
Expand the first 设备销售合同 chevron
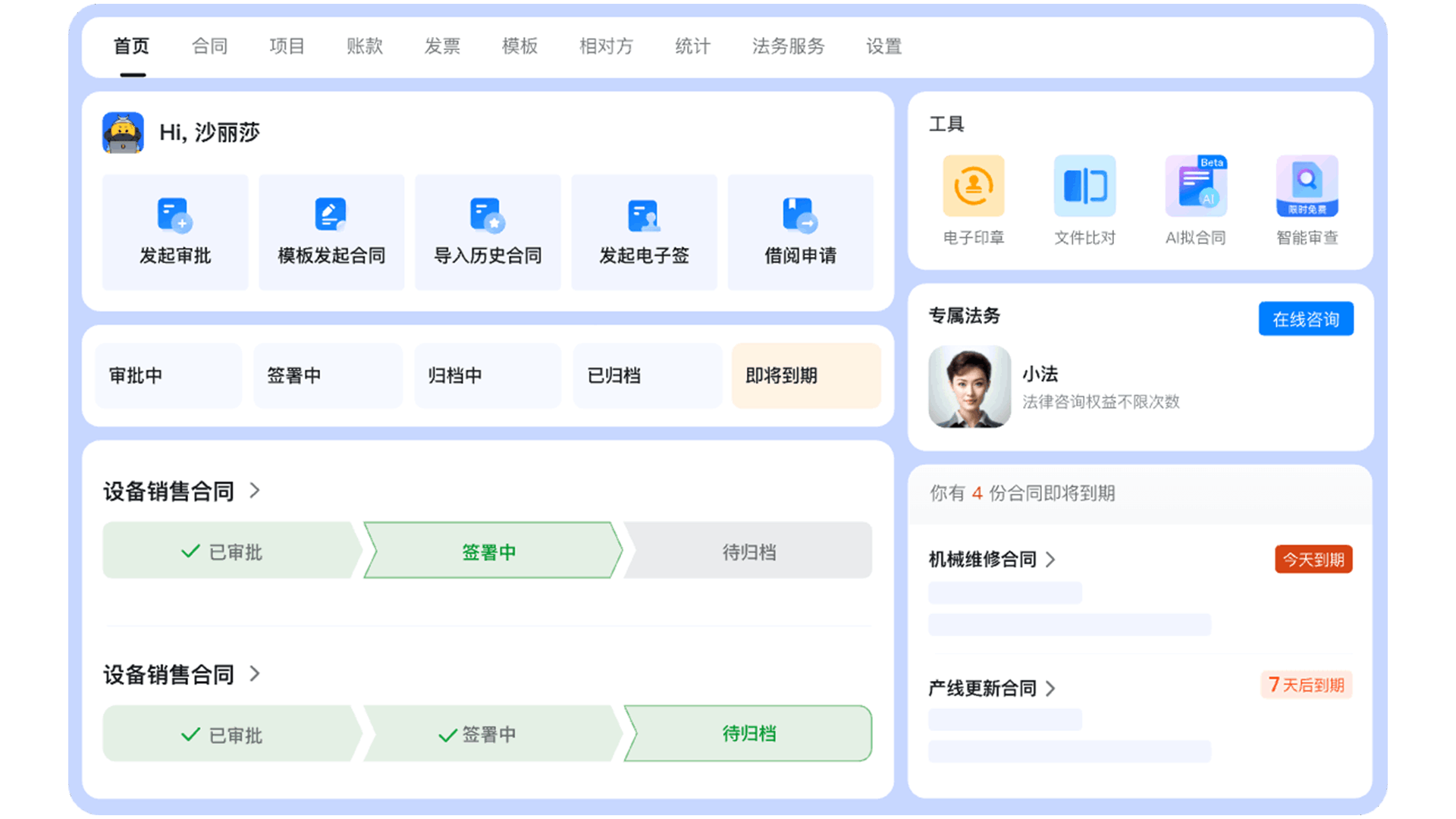coord(255,491)
